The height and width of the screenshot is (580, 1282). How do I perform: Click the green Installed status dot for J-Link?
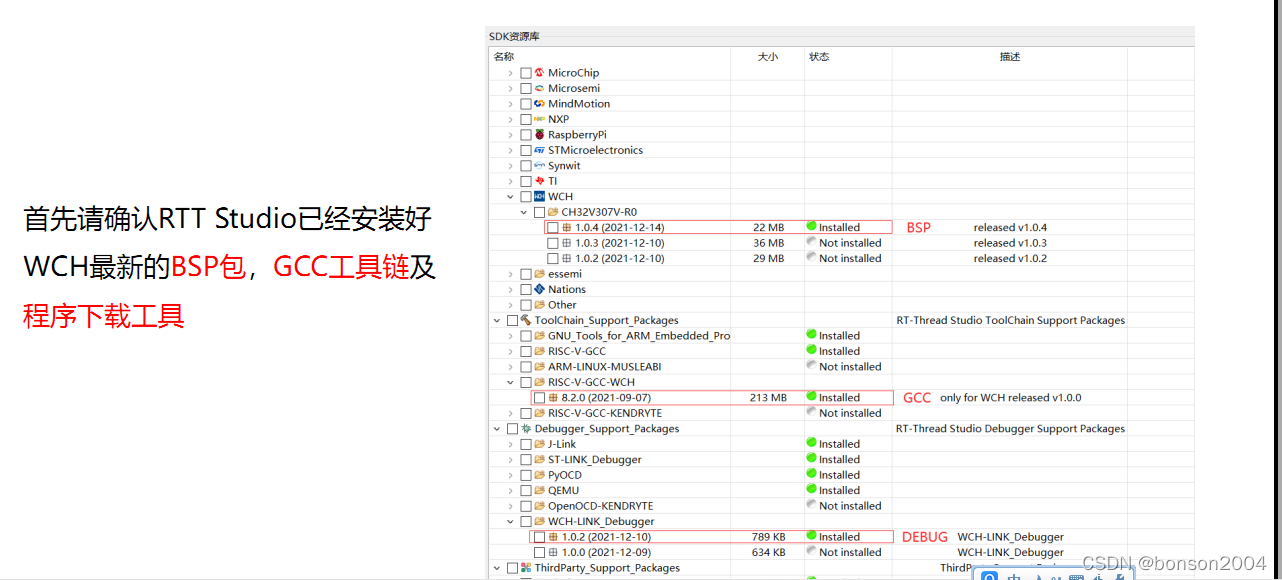click(x=812, y=443)
